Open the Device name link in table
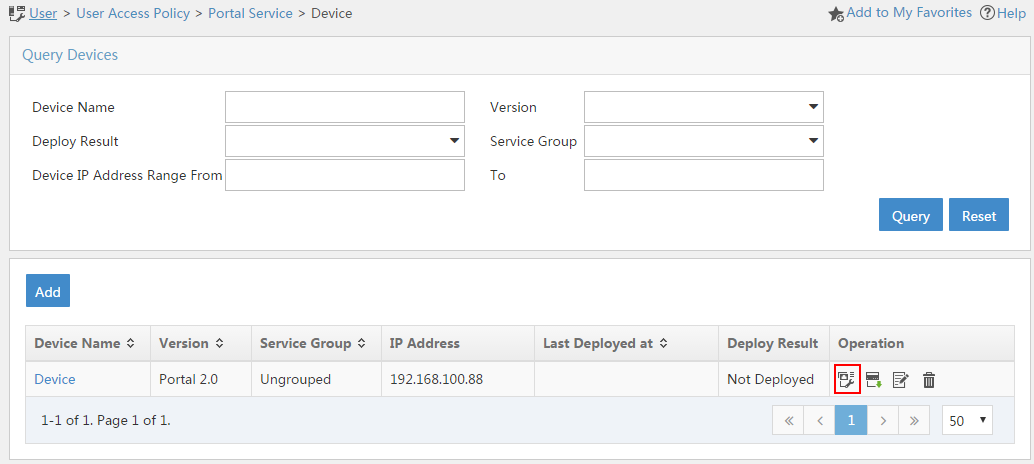Viewport: 1034px width, 464px height. [x=55, y=380]
